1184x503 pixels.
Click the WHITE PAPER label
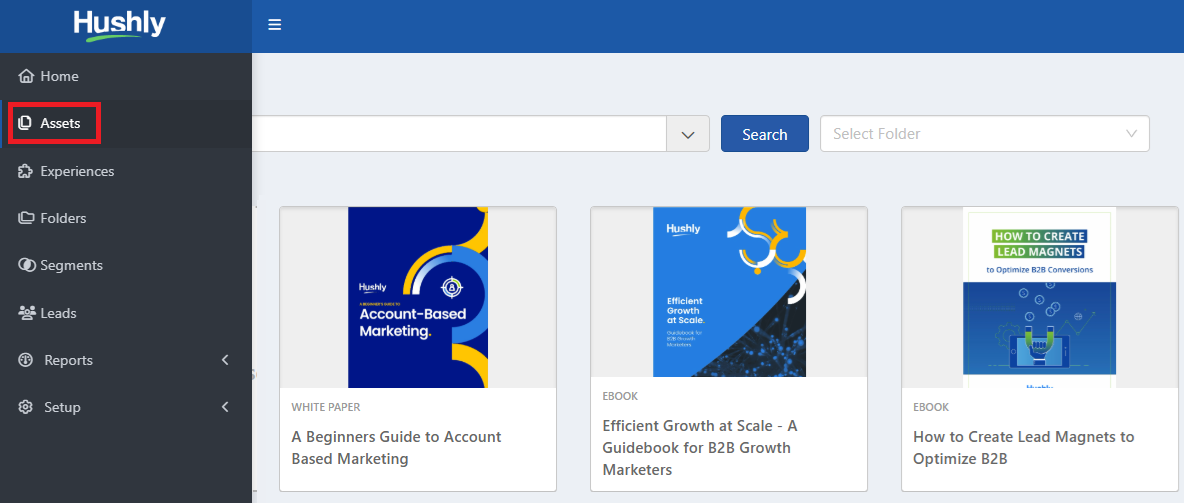pos(326,407)
